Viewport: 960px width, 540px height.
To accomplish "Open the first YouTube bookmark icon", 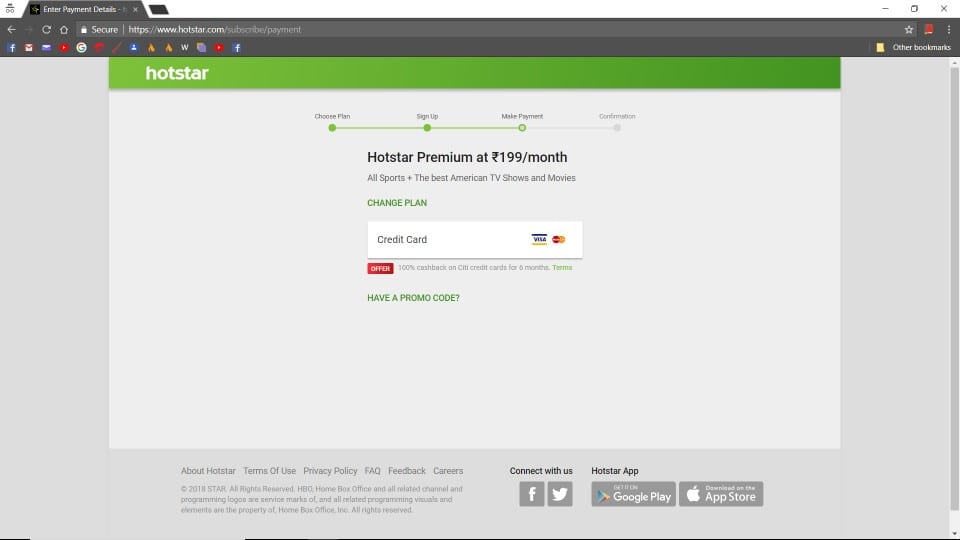I will 64,47.
